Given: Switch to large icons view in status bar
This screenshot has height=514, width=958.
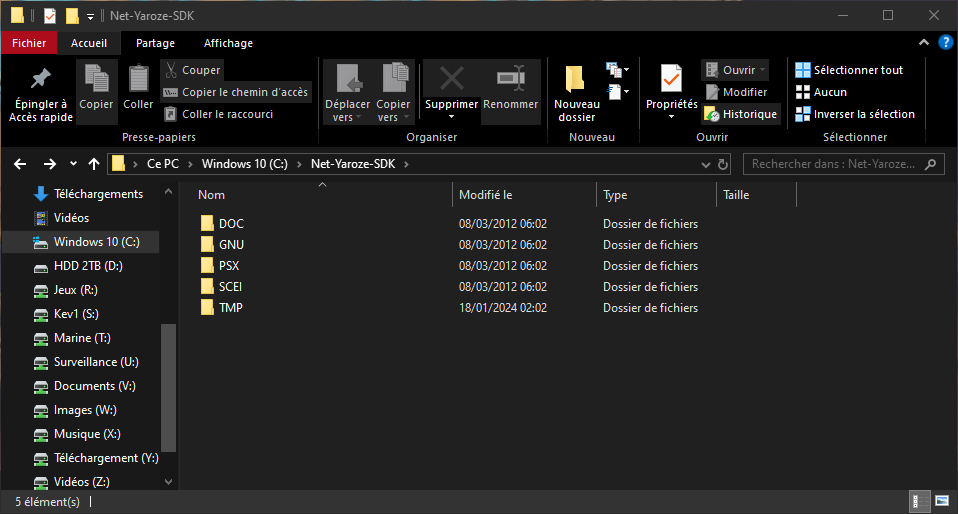Looking at the screenshot, I should [x=942, y=502].
